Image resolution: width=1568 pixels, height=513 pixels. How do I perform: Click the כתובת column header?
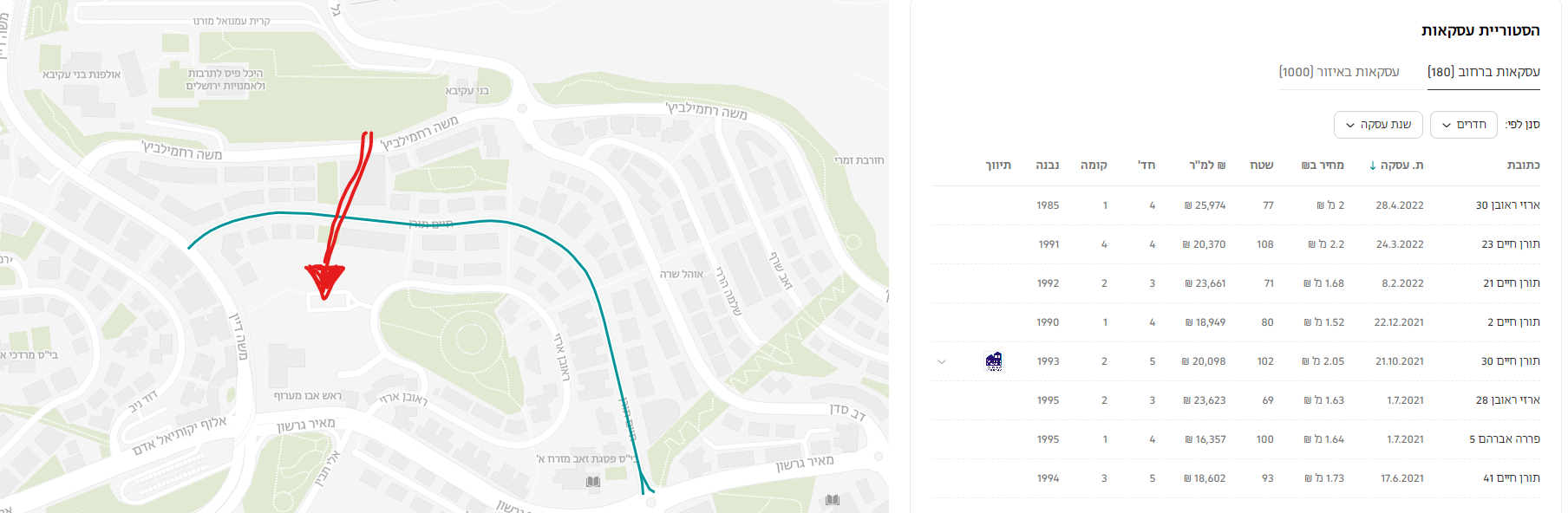[1524, 165]
